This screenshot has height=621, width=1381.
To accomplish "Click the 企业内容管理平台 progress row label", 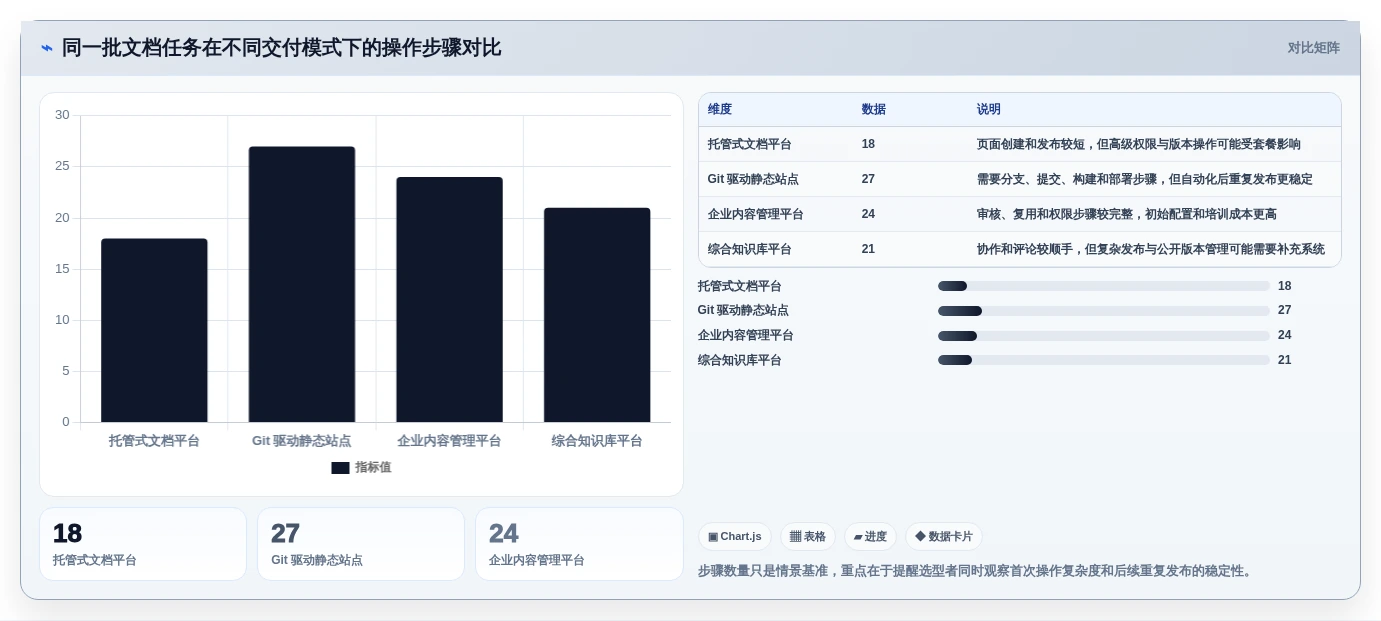I will pos(746,336).
